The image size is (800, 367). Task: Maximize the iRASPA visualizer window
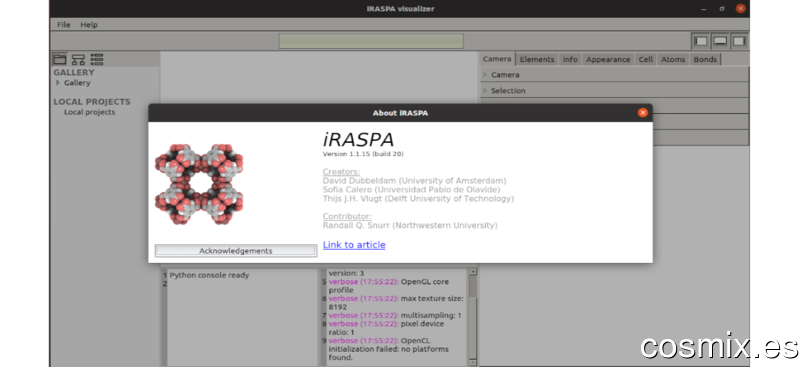(x=721, y=9)
